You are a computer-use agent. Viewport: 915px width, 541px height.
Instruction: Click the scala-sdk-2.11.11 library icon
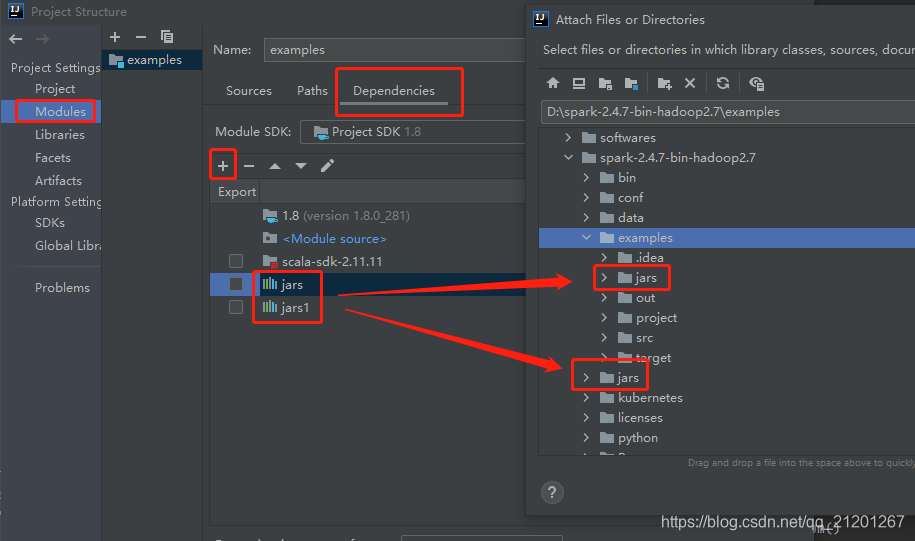click(270, 261)
